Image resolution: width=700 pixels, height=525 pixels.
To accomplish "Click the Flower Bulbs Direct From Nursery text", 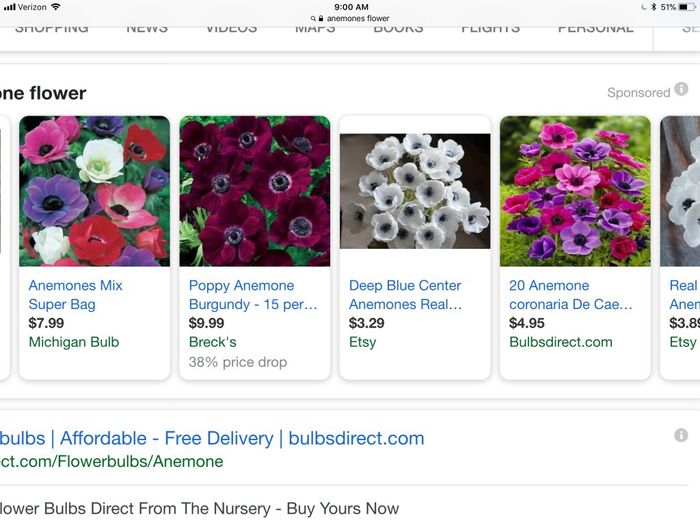I will (200, 508).
